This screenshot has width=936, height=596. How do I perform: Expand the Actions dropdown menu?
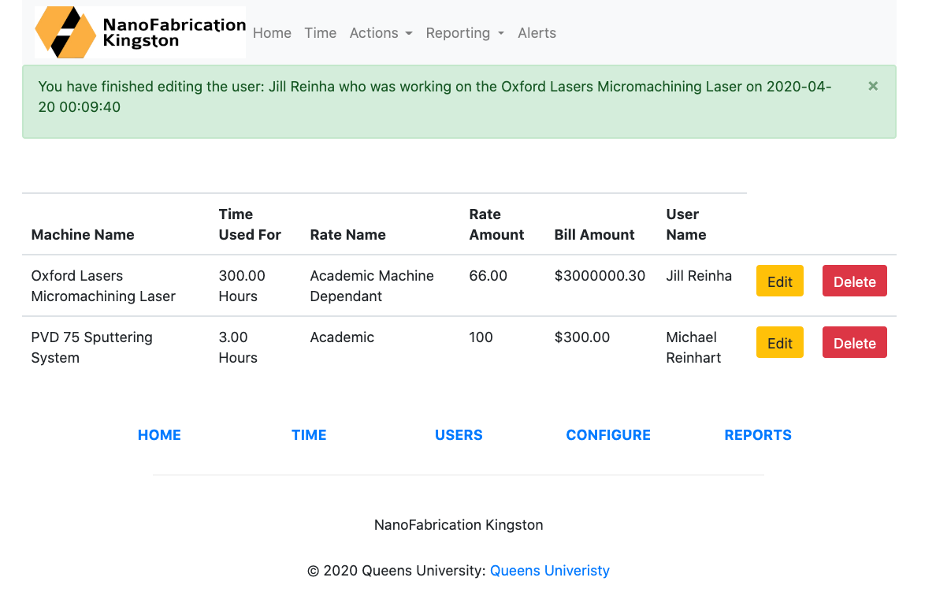pyautogui.click(x=380, y=33)
